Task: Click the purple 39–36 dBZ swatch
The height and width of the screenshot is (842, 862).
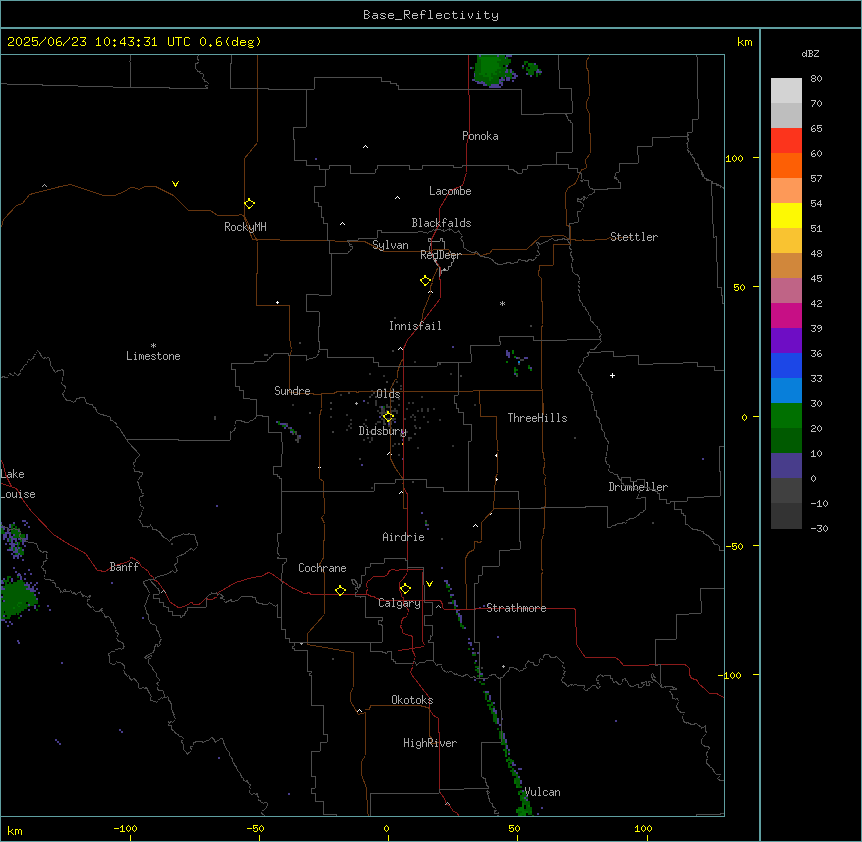Action: 786,340
